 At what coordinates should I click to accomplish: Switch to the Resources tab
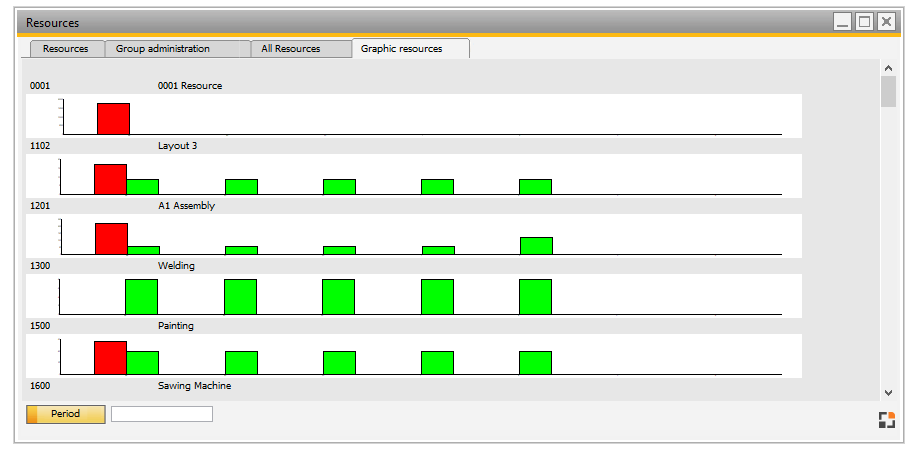(66, 49)
